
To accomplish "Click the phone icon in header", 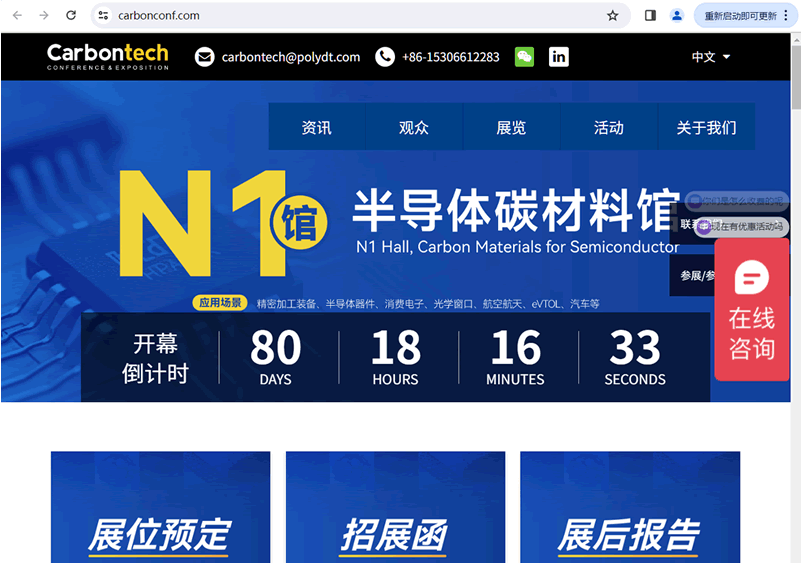I will [385, 57].
